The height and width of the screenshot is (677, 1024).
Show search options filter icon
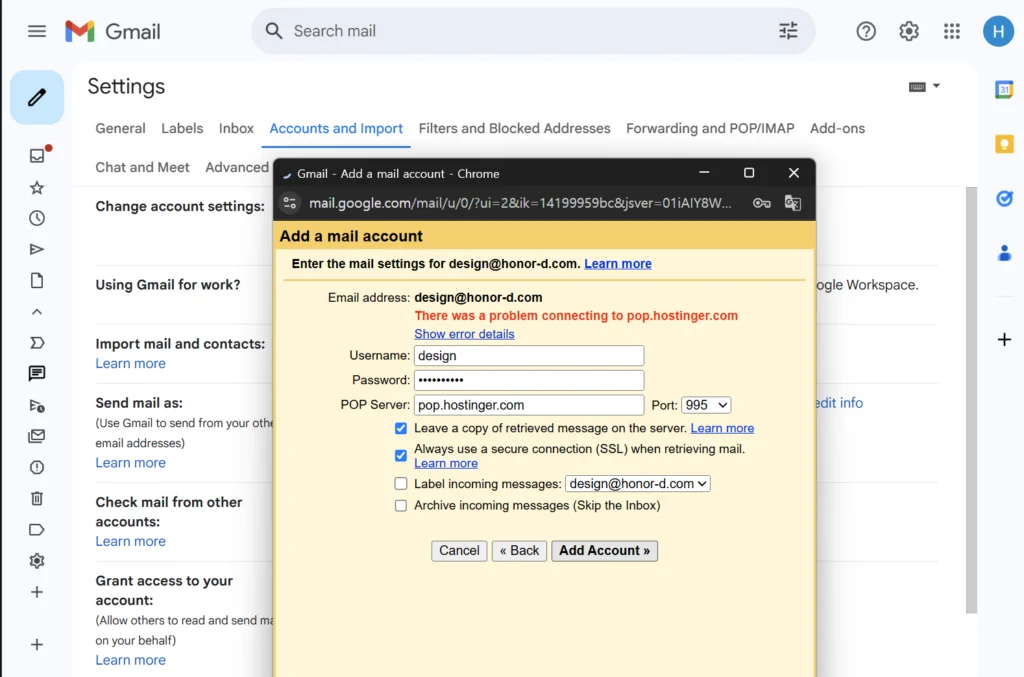788,31
